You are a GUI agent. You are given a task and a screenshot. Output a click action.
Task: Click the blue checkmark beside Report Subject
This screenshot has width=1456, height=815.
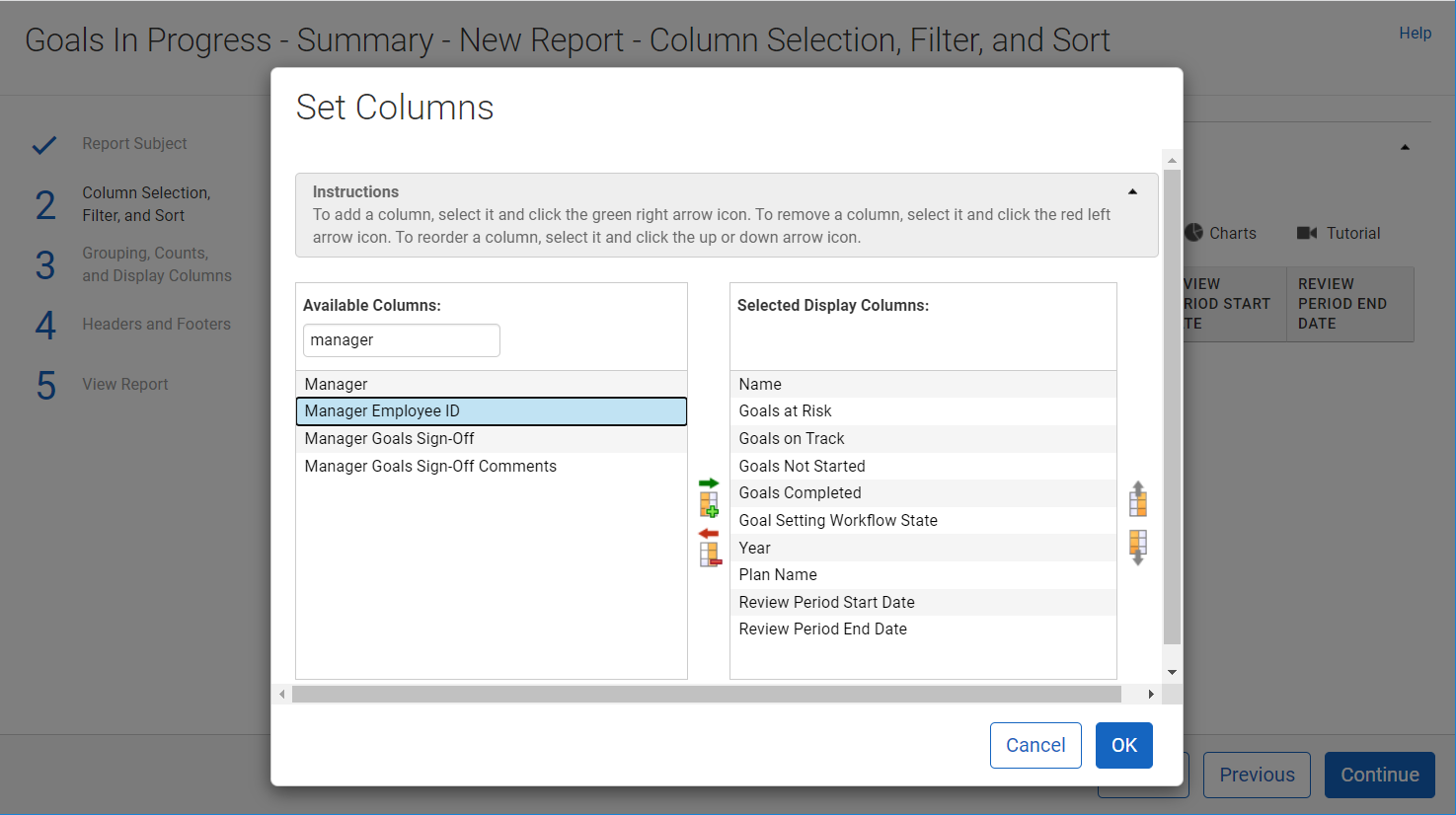(43, 143)
